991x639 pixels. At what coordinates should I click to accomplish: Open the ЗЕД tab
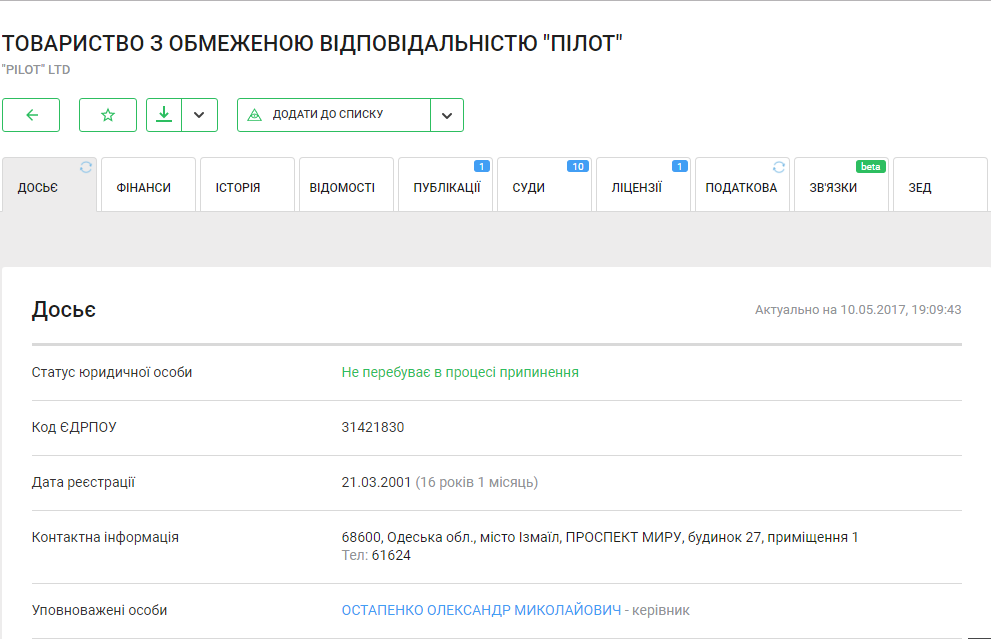[920, 187]
